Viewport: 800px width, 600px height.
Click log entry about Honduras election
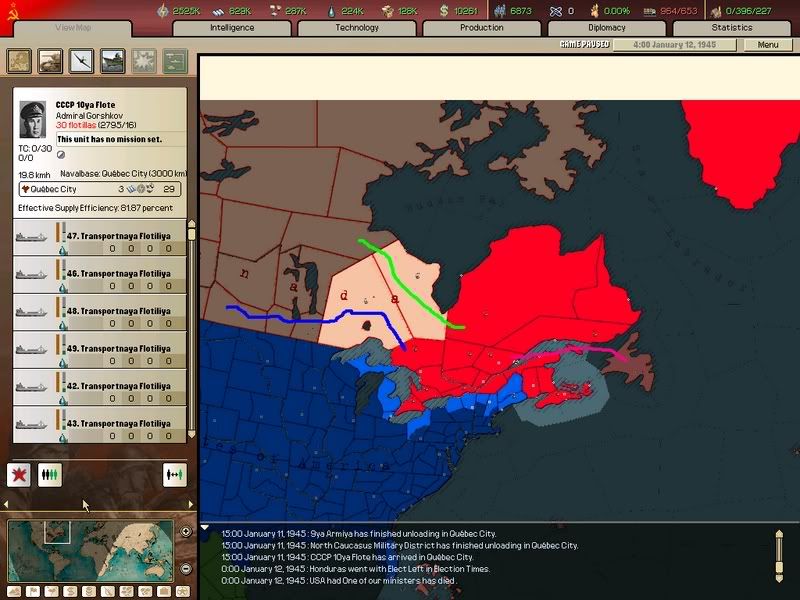point(355,569)
